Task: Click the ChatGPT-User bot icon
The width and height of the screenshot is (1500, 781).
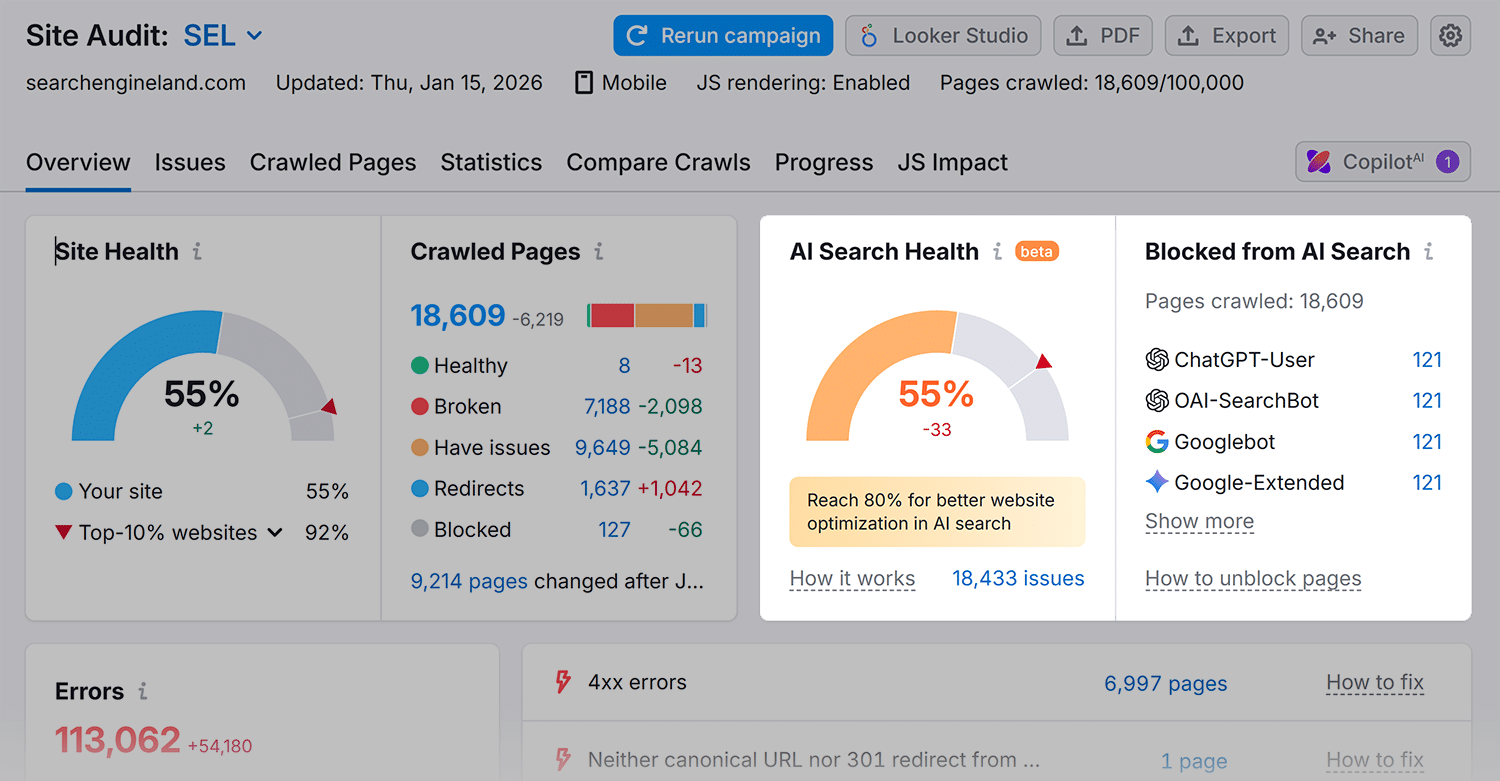Action: [x=1157, y=359]
